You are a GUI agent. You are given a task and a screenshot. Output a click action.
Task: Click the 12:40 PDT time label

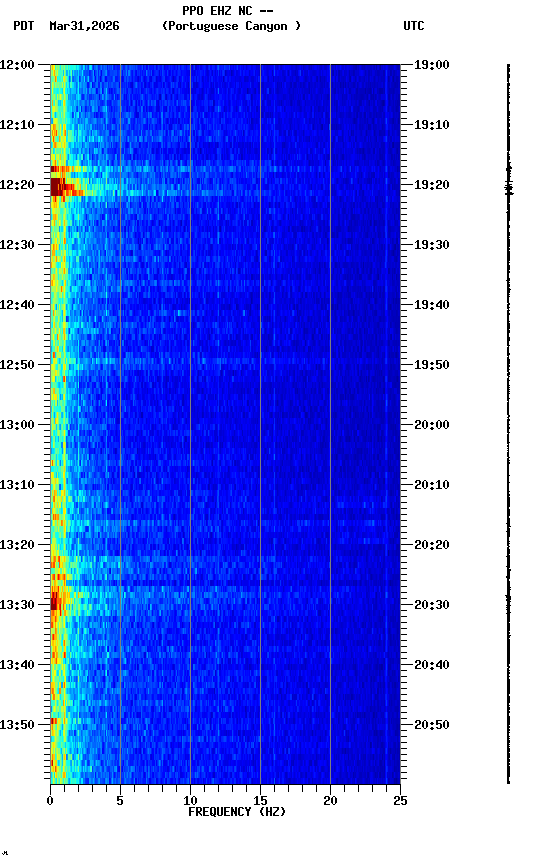click(x=17, y=305)
